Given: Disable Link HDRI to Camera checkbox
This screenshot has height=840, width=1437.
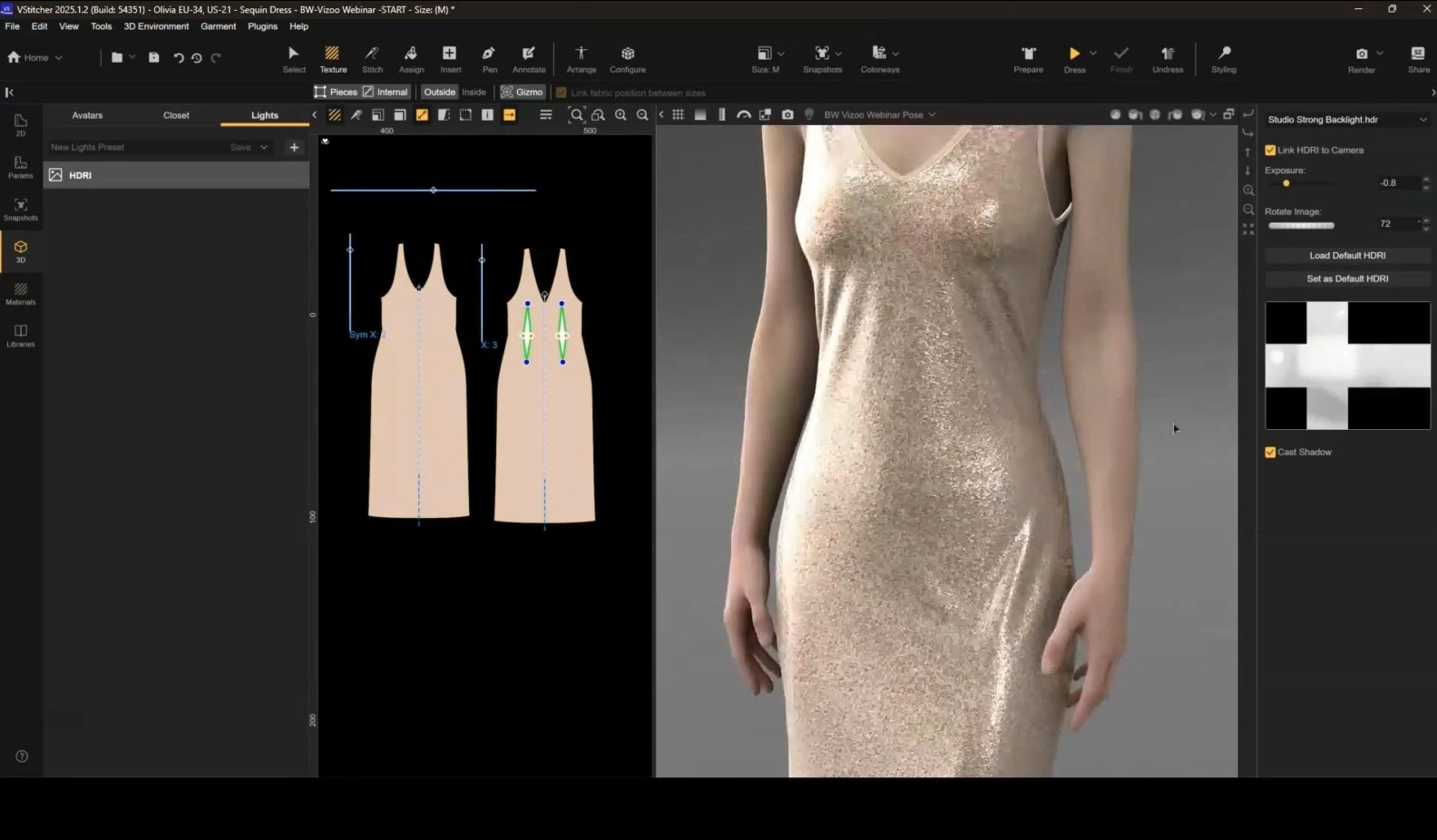Looking at the screenshot, I should pos(1270,151).
